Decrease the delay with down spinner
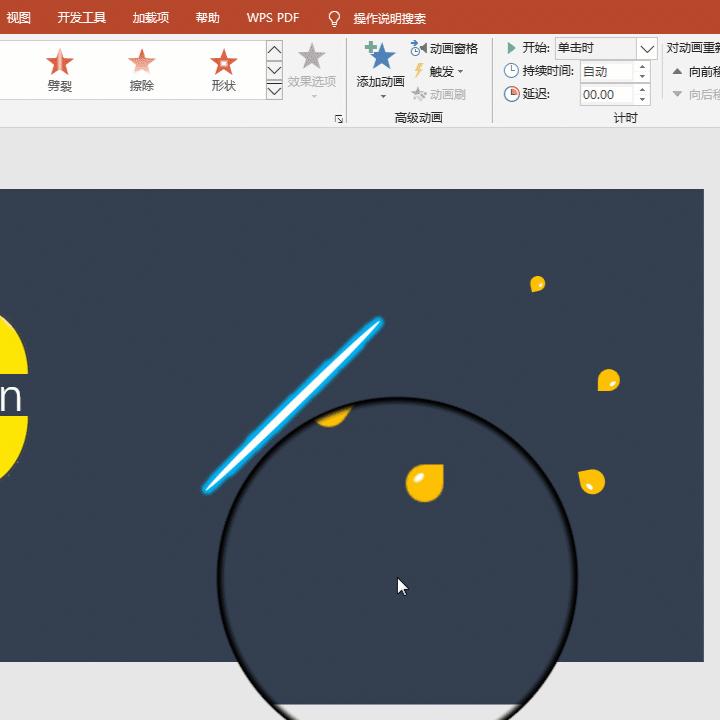Viewport: 720px width, 720px height. point(642,100)
